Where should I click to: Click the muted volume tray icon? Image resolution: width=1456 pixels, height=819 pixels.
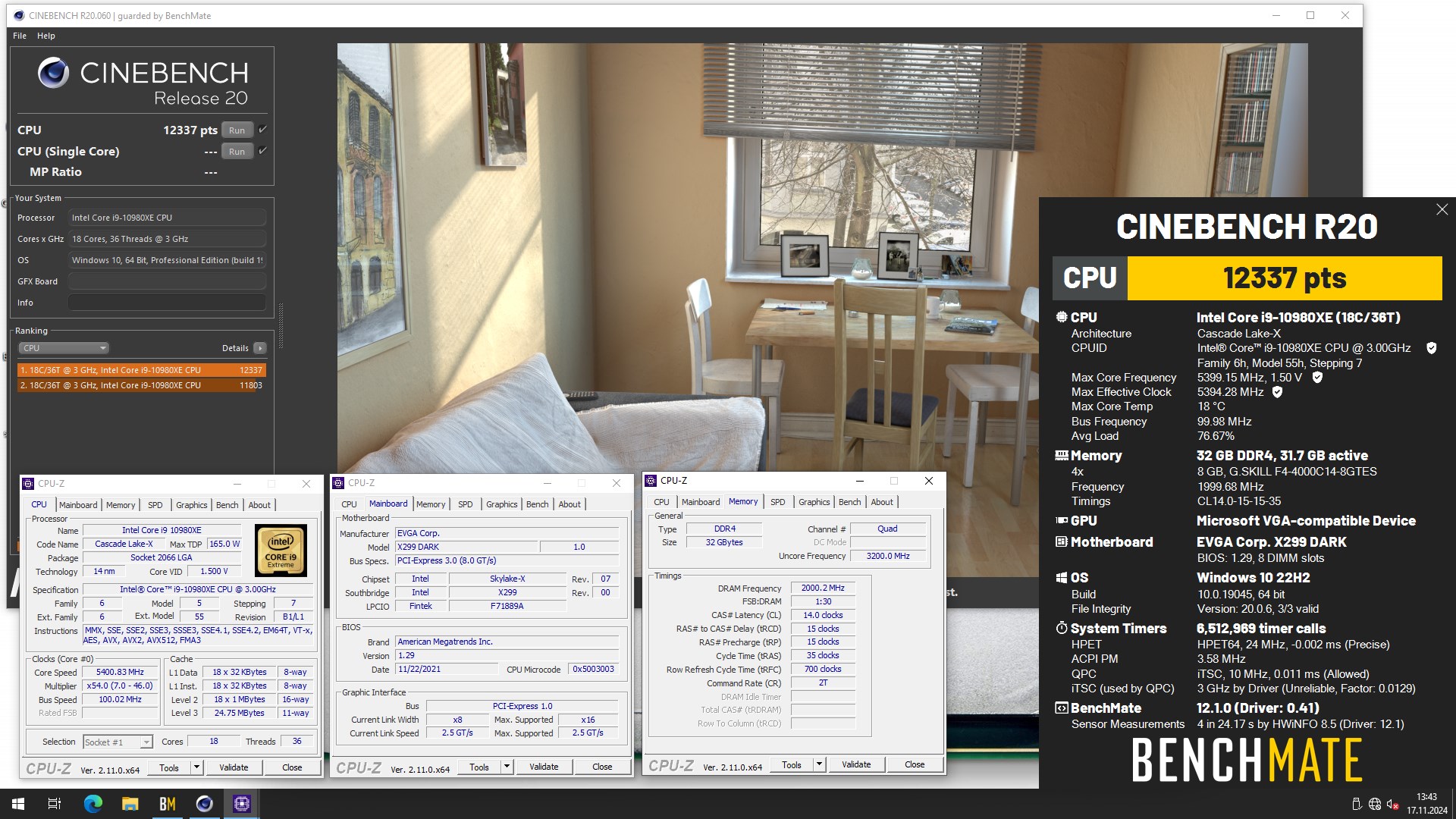point(1393,804)
